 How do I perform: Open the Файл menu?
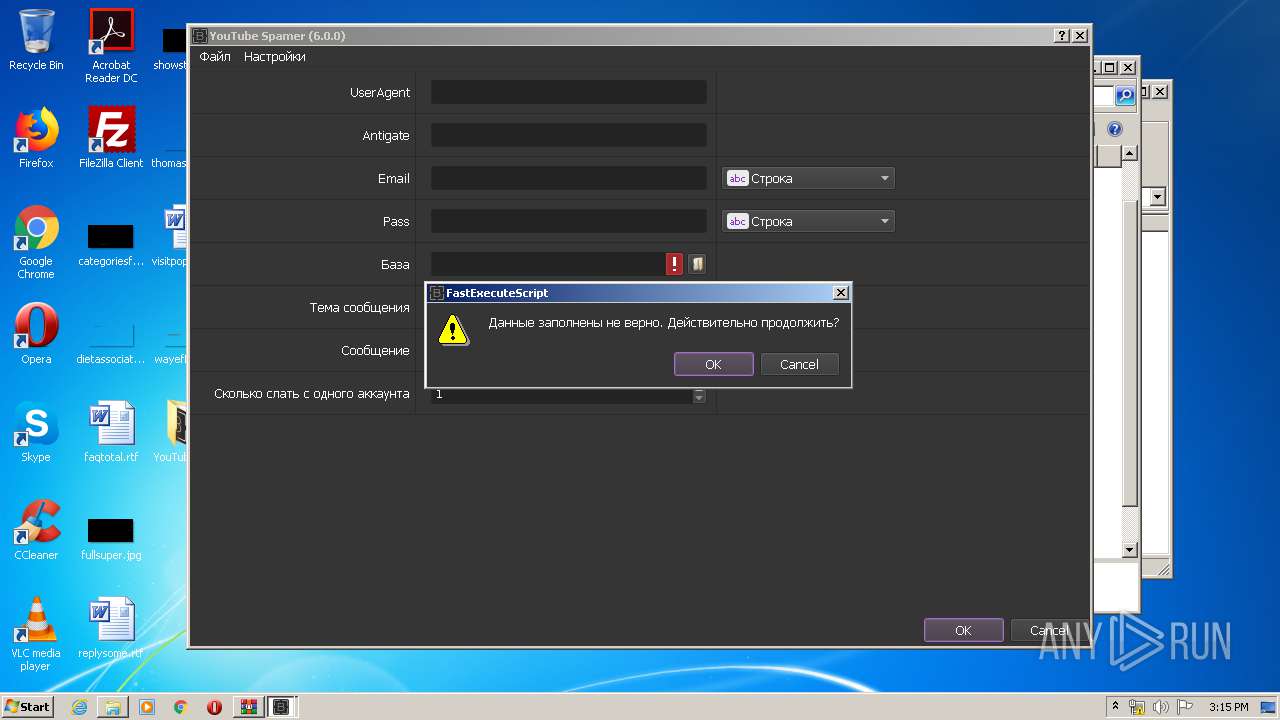pos(215,57)
